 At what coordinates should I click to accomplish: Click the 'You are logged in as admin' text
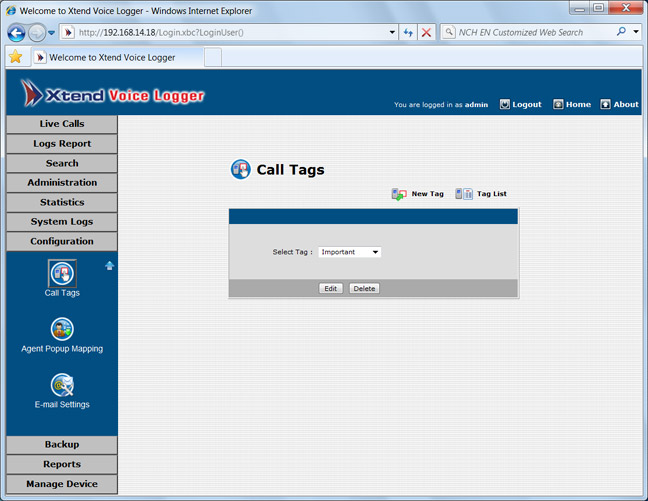(441, 105)
